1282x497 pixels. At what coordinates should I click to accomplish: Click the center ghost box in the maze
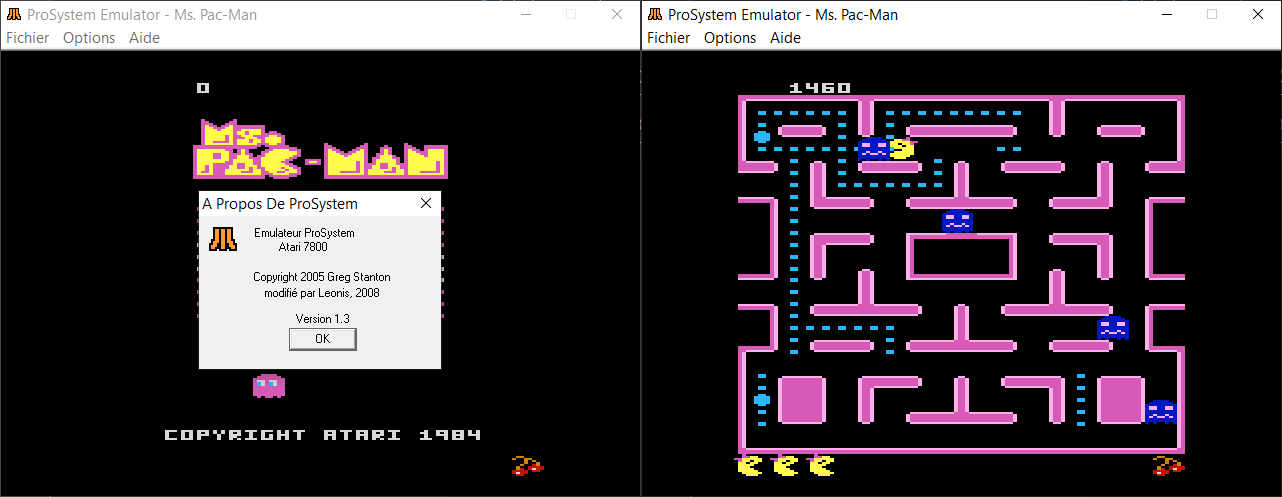click(961, 257)
